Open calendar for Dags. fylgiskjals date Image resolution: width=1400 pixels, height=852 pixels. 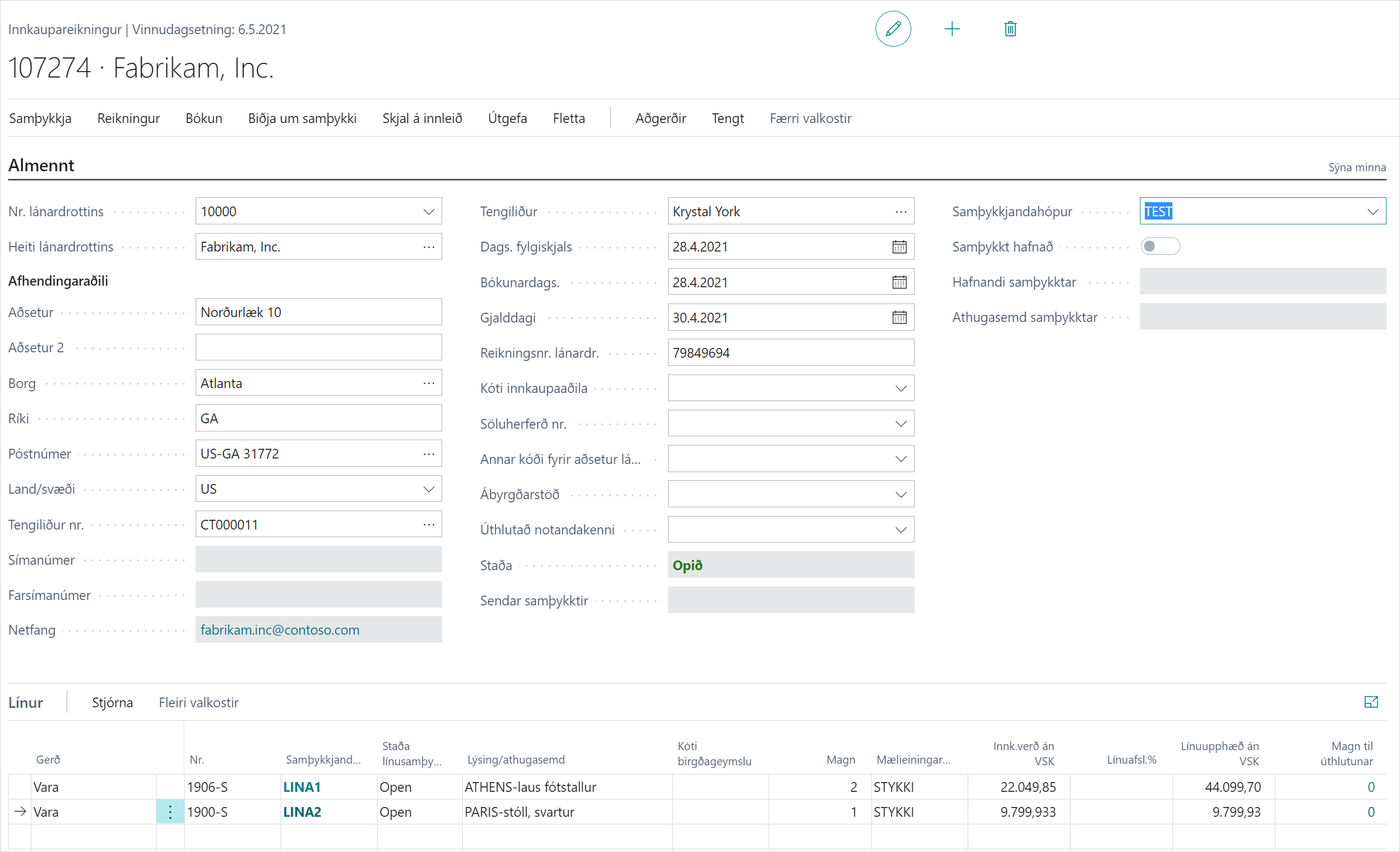899,247
